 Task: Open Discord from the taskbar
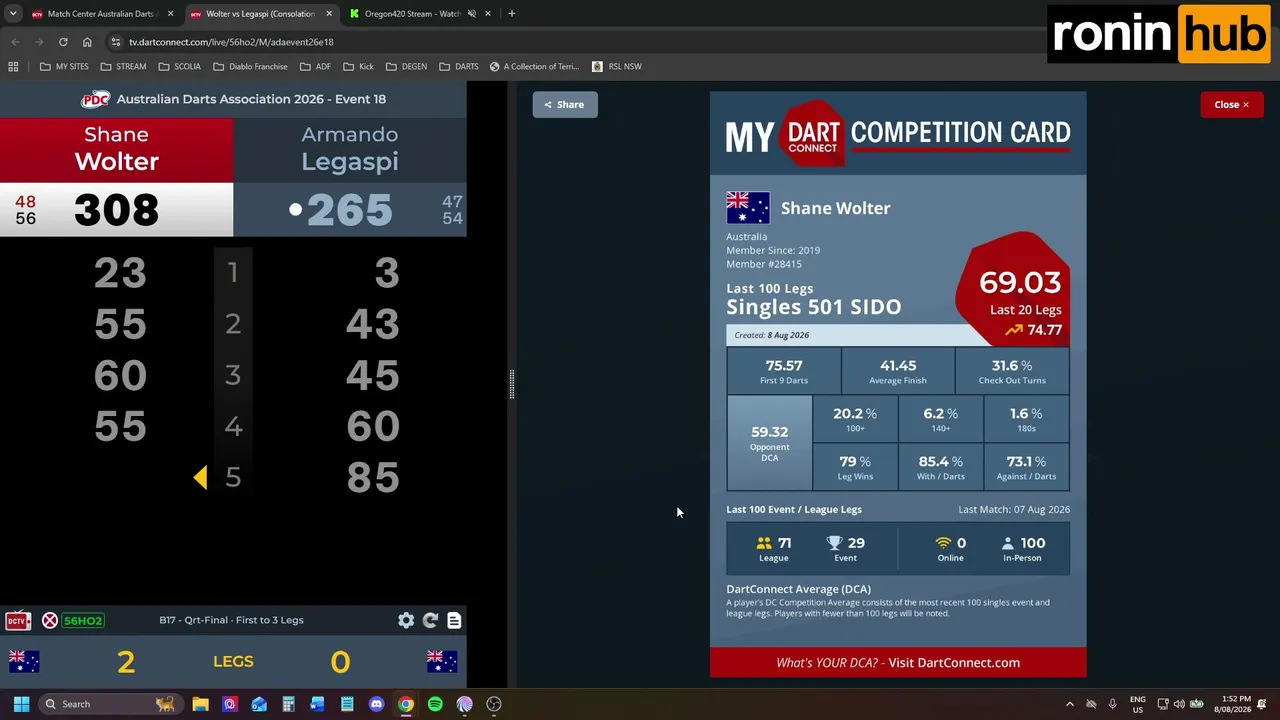376,704
